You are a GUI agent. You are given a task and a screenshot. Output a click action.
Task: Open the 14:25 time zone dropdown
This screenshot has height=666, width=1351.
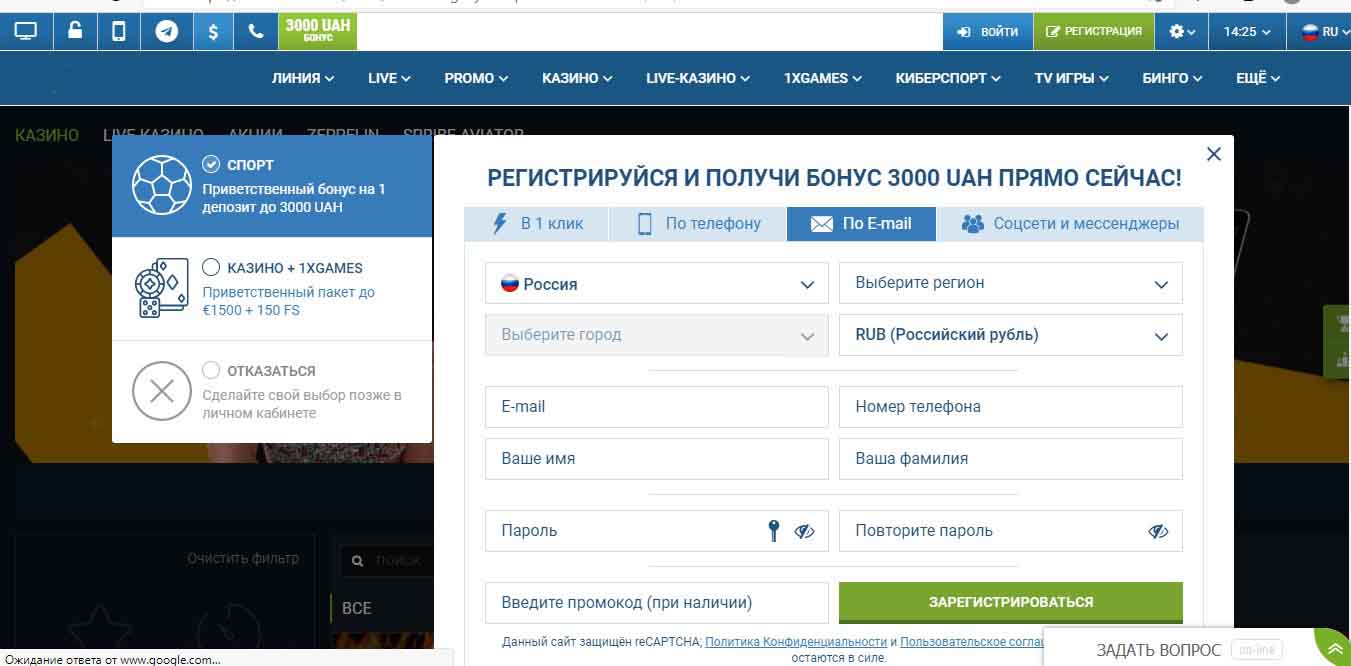[1247, 32]
